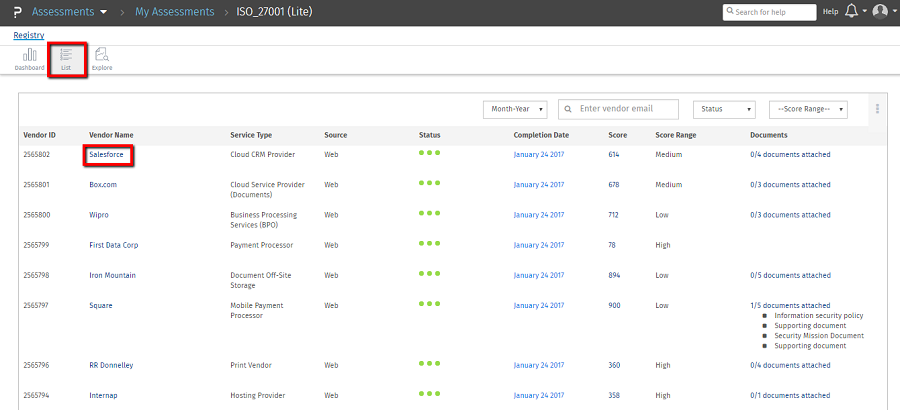
Task: Open the Dashboard view icon
Action: click(29, 58)
